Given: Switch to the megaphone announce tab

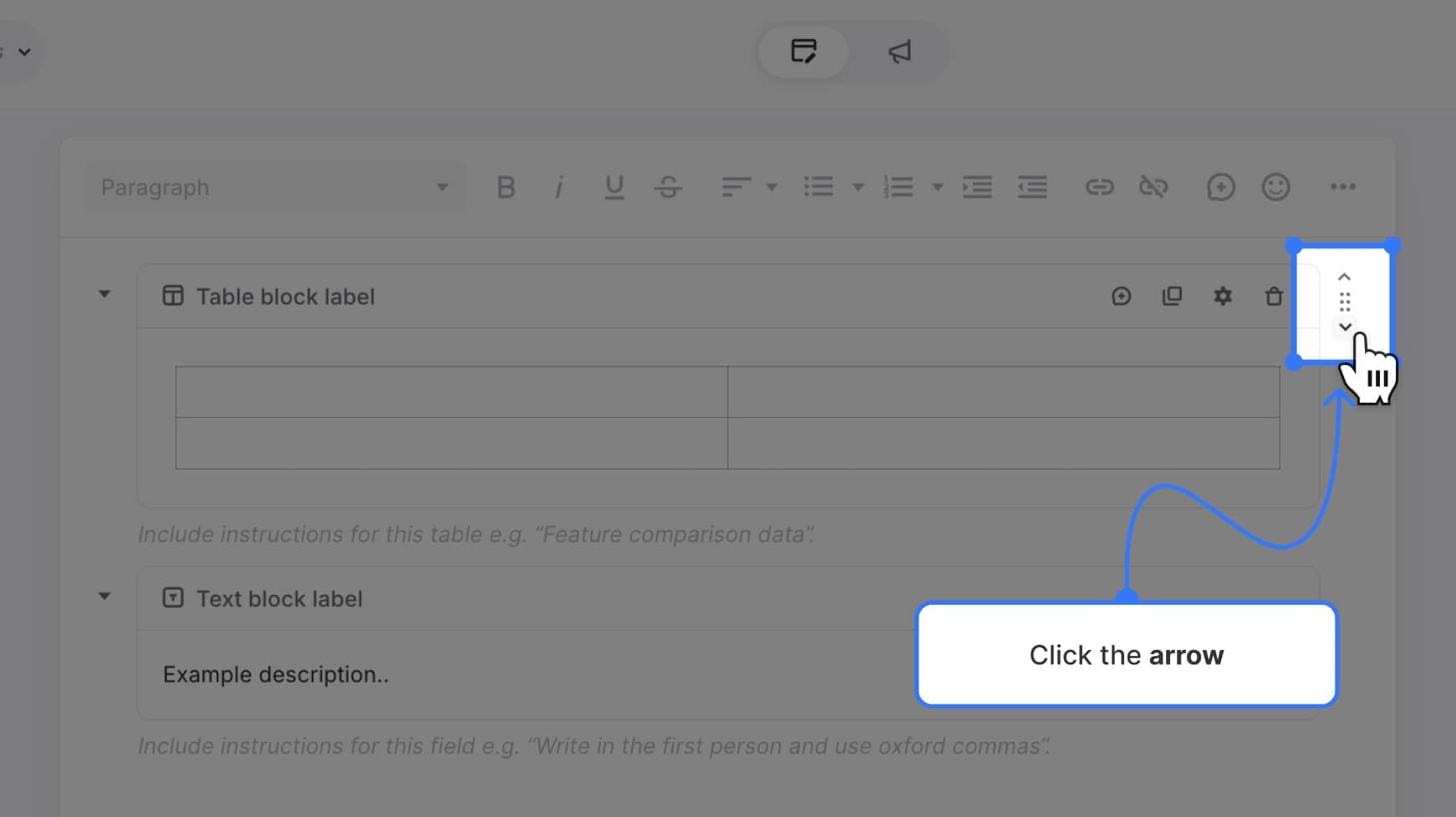Looking at the screenshot, I should click(899, 52).
